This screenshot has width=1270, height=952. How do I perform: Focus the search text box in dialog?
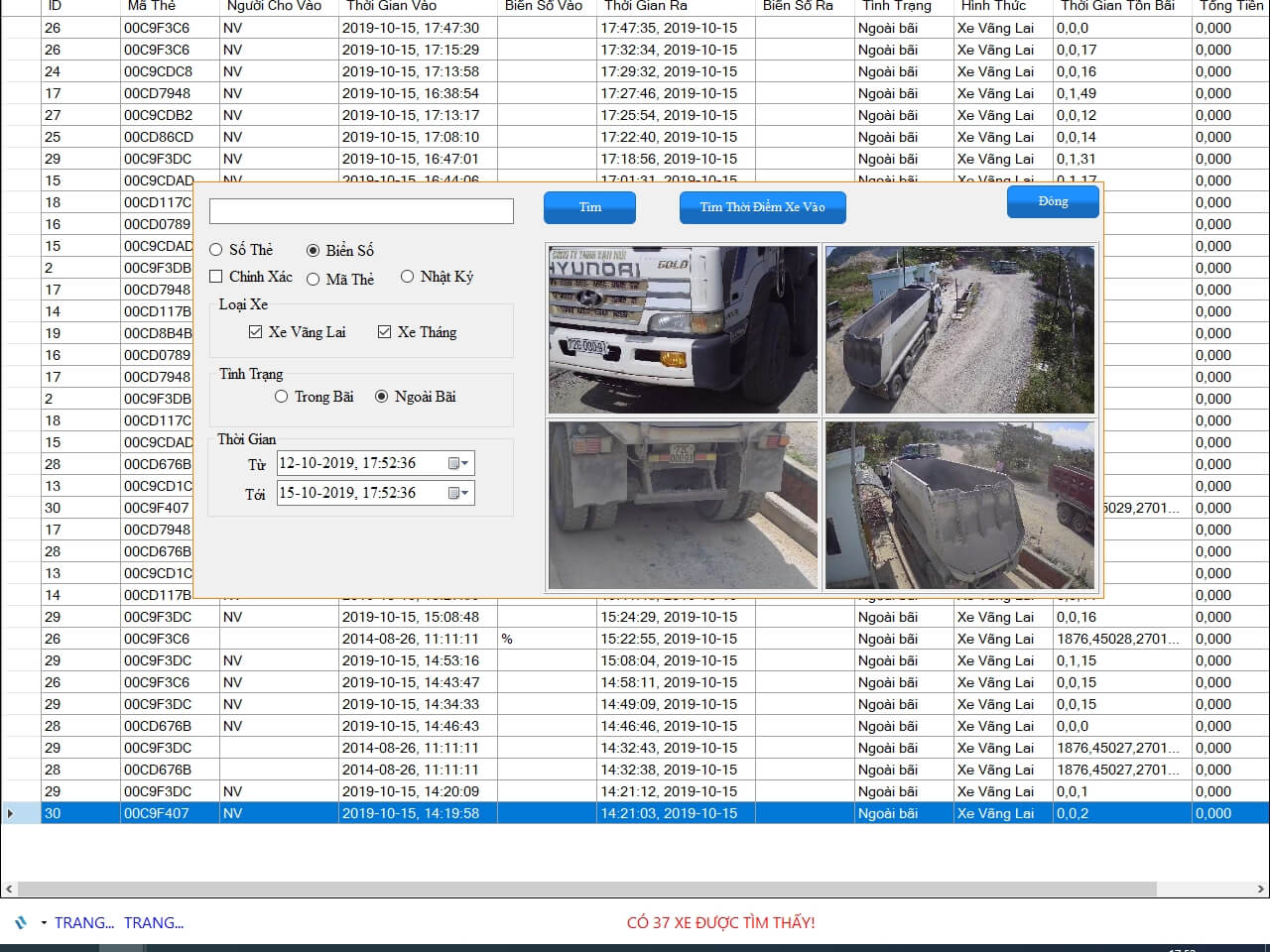361,210
